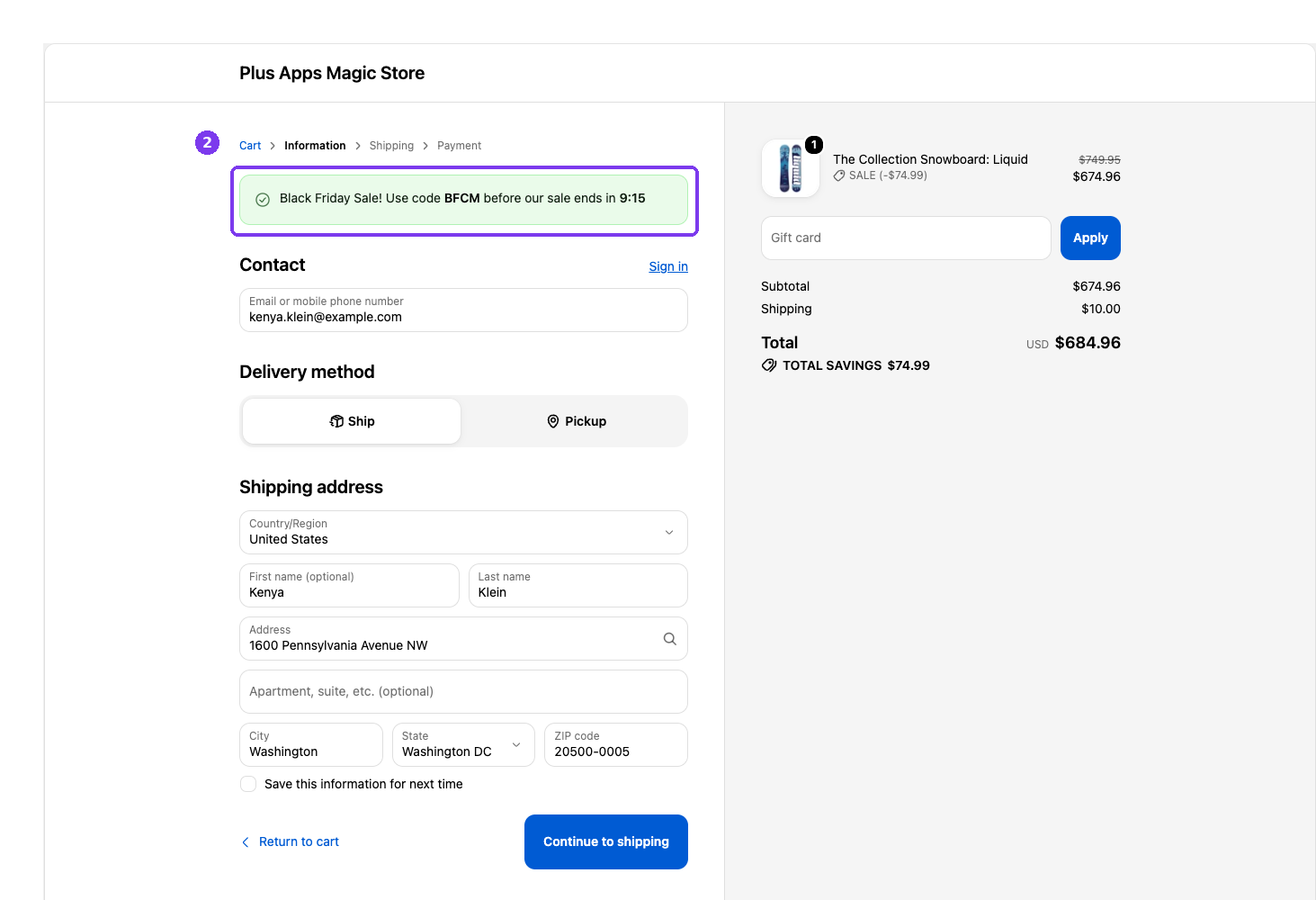Screen dimensions: 1316x900
Task: Click the ZIP code field
Action: click(616, 744)
